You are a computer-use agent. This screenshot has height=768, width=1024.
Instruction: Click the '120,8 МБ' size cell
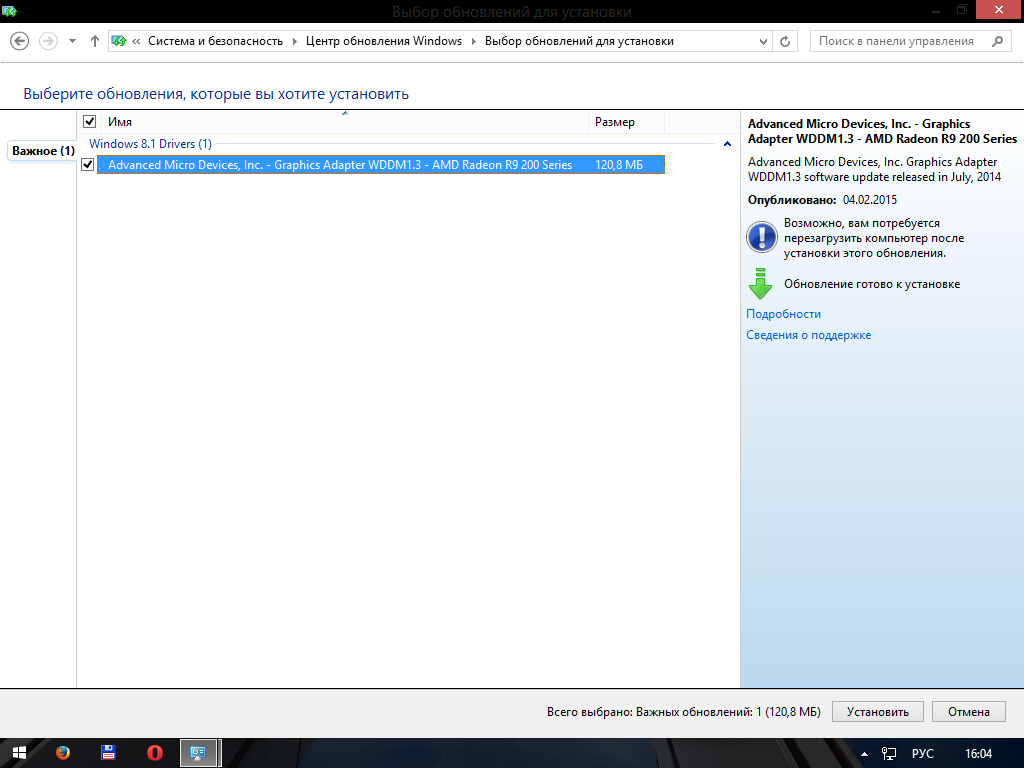point(618,165)
